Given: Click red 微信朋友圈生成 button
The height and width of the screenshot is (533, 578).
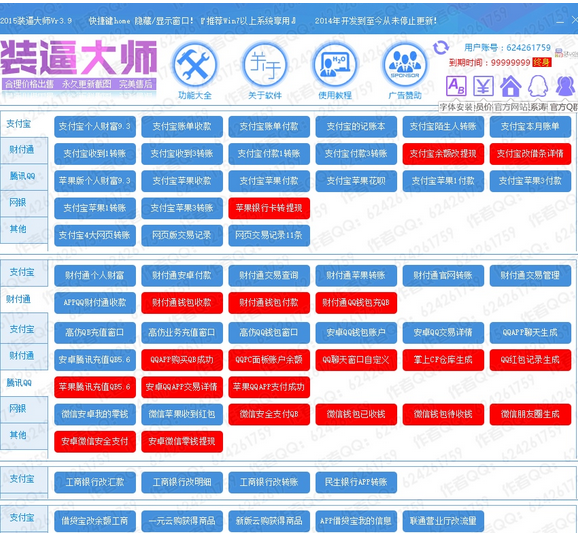Looking at the screenshot, I should point(530,414).
